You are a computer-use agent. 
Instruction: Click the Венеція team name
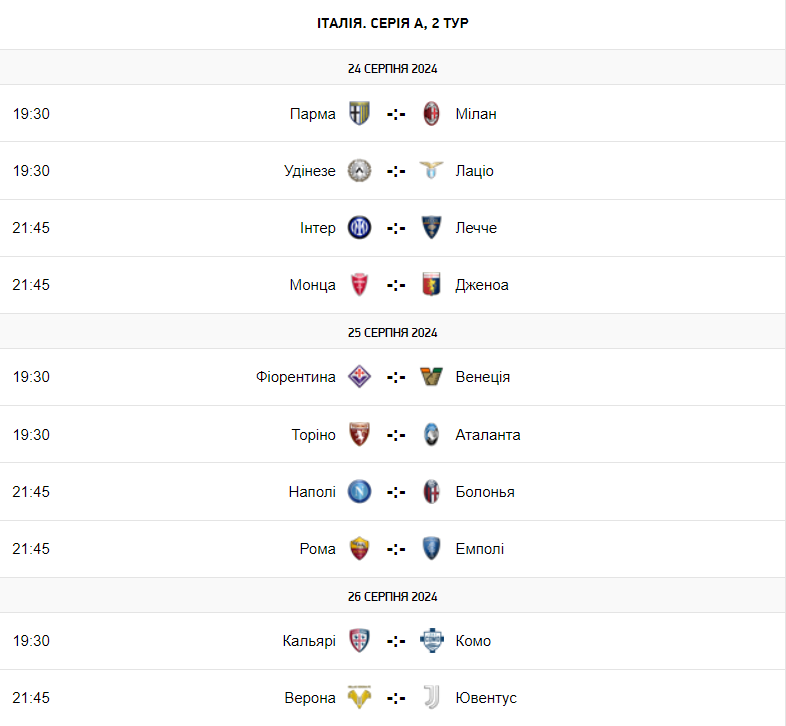[x=483, y=377]
